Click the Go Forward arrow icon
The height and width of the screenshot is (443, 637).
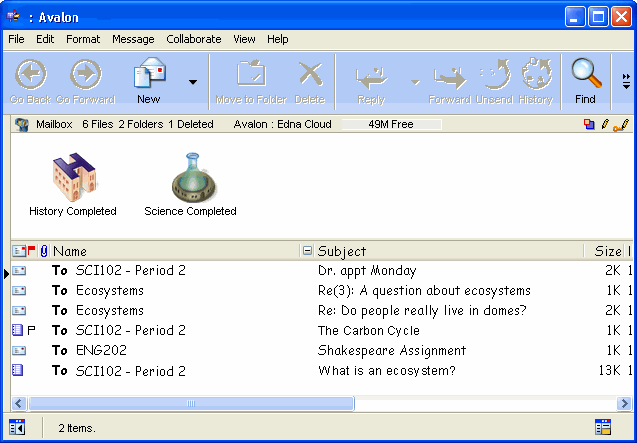pyautogui.click(x=85, y=75)
